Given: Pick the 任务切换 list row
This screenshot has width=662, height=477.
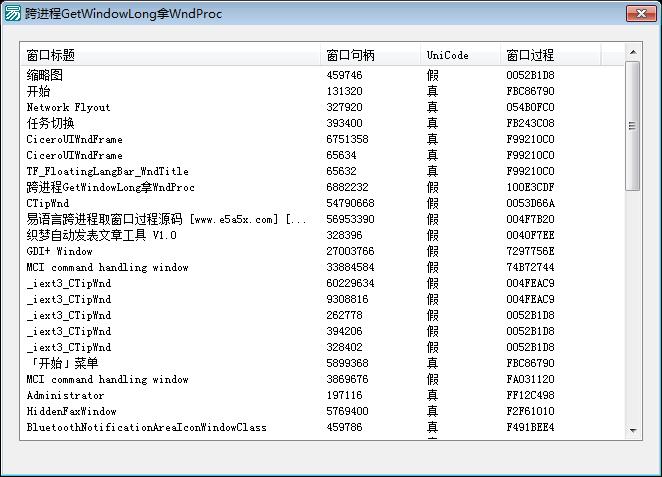Looking at the screenshot, I should tap(50, 123).
